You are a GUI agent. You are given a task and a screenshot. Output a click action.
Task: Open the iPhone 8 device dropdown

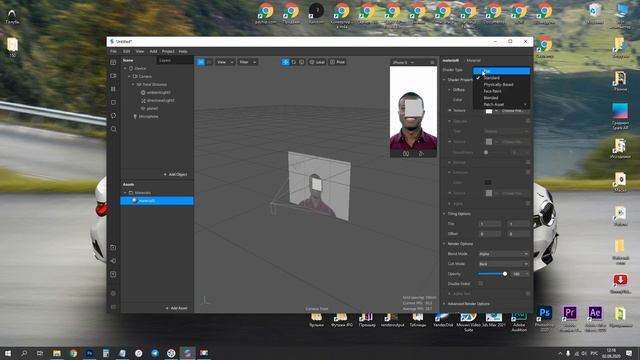(x=403, y=62)
